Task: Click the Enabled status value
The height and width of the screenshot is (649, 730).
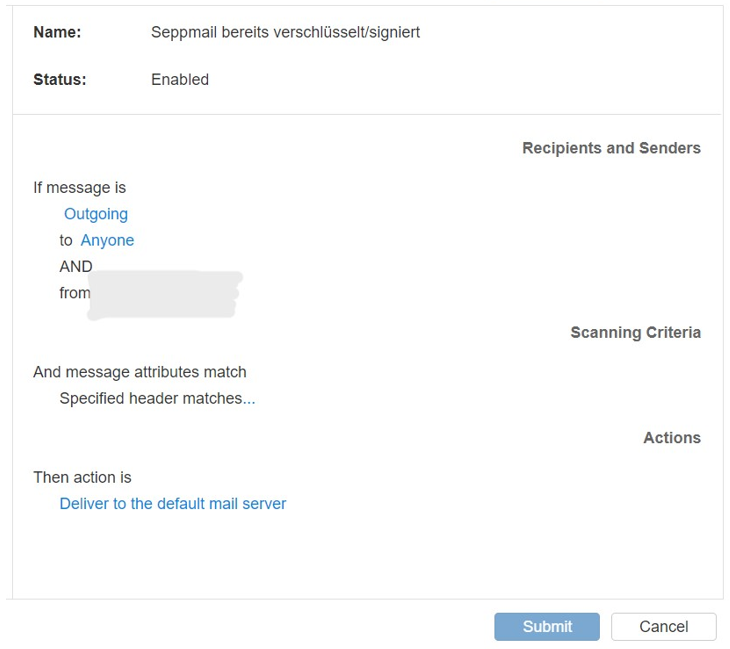Action: click(x=180, y=80)
